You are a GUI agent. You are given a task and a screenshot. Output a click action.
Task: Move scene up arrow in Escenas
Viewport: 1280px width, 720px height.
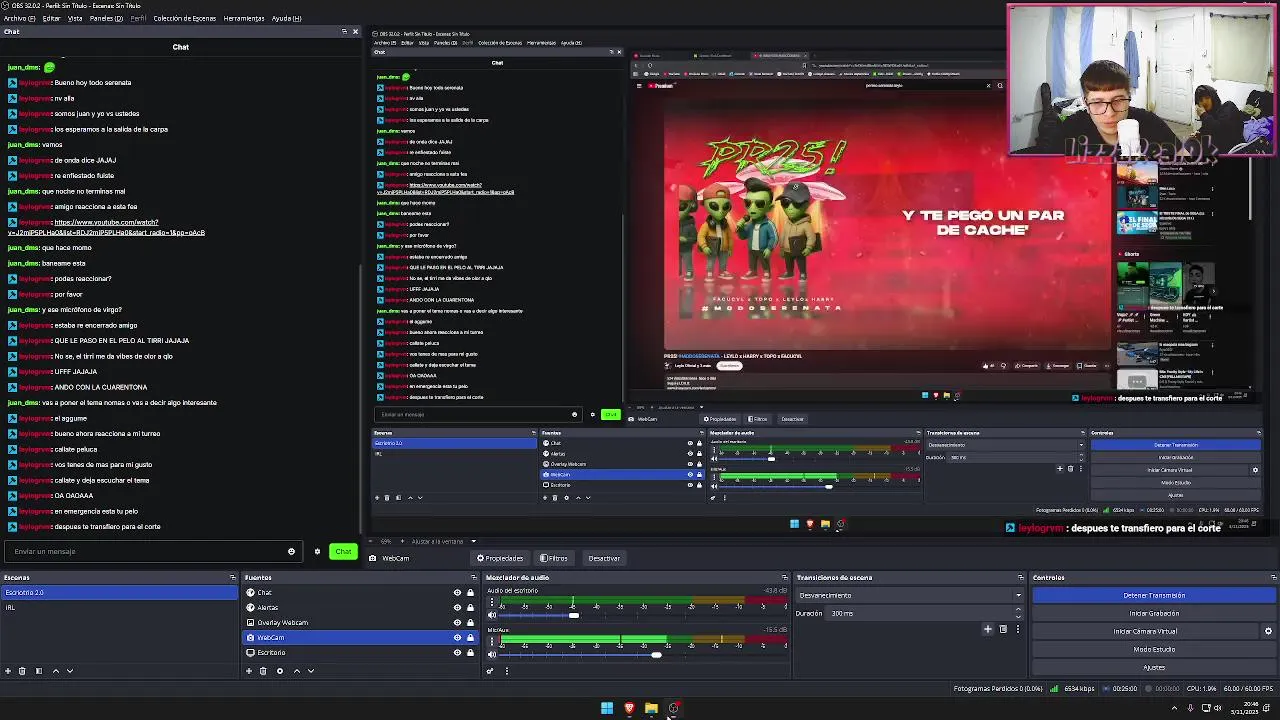(x=55, y=671)
